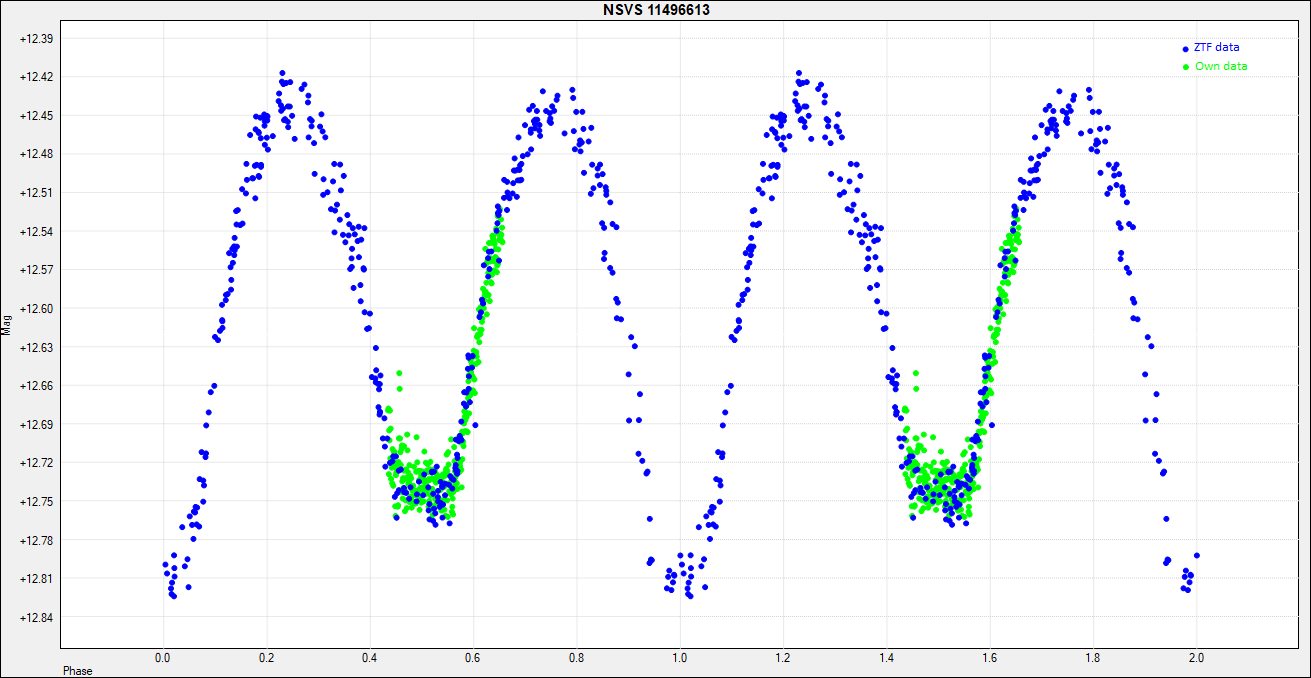
Task: Click the +12.60 magnitude axis tick label
Action: pyautogui.click(x=36, y=308)
